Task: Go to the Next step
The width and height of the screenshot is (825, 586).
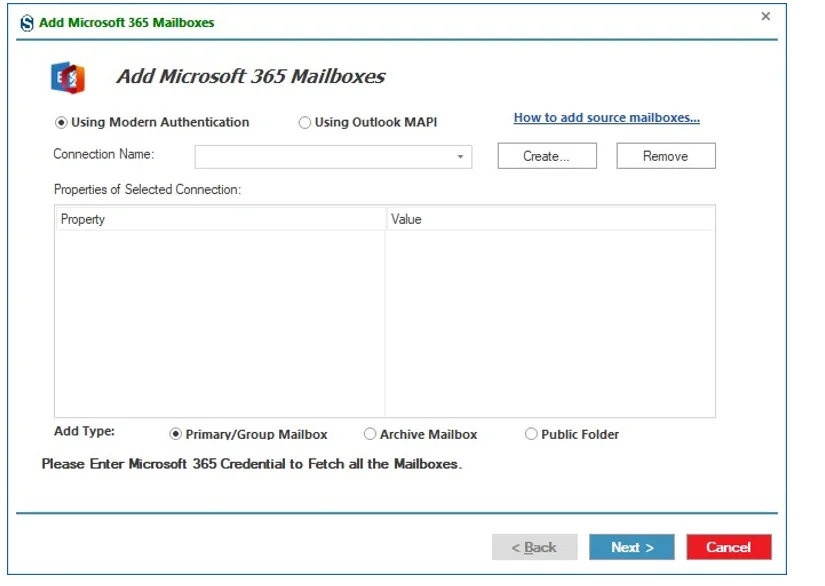Action: click(631, 547)
